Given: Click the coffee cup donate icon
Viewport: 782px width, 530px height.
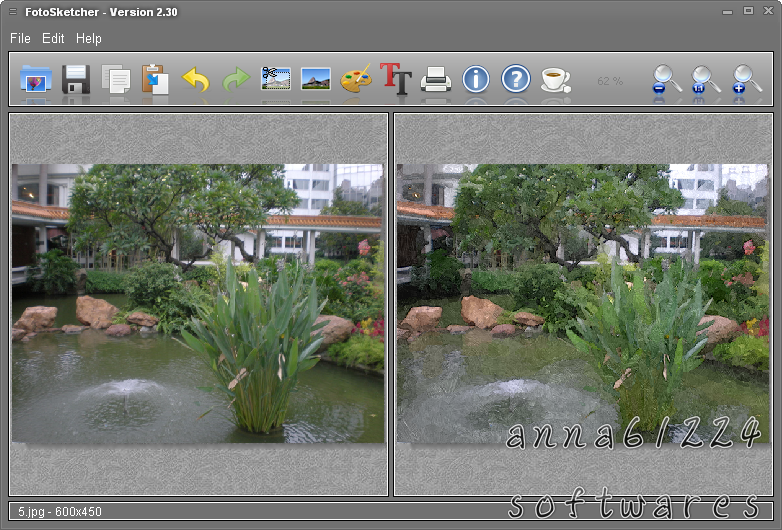Looking at the screenshot, I should coord(556,79).
